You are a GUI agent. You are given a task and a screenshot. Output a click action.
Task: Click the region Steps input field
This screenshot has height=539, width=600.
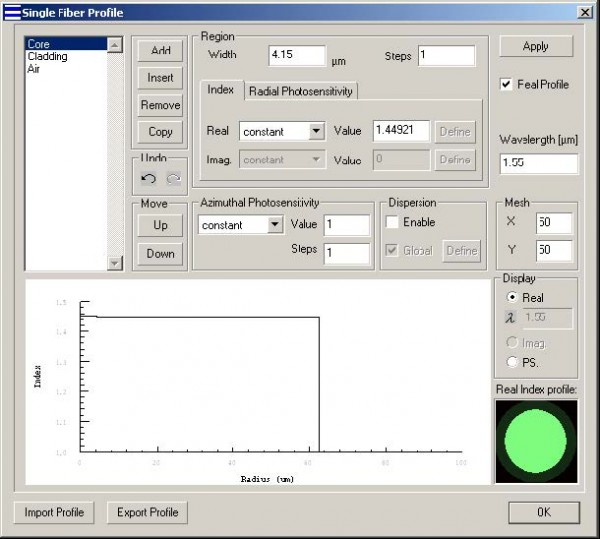pos(447,55)
